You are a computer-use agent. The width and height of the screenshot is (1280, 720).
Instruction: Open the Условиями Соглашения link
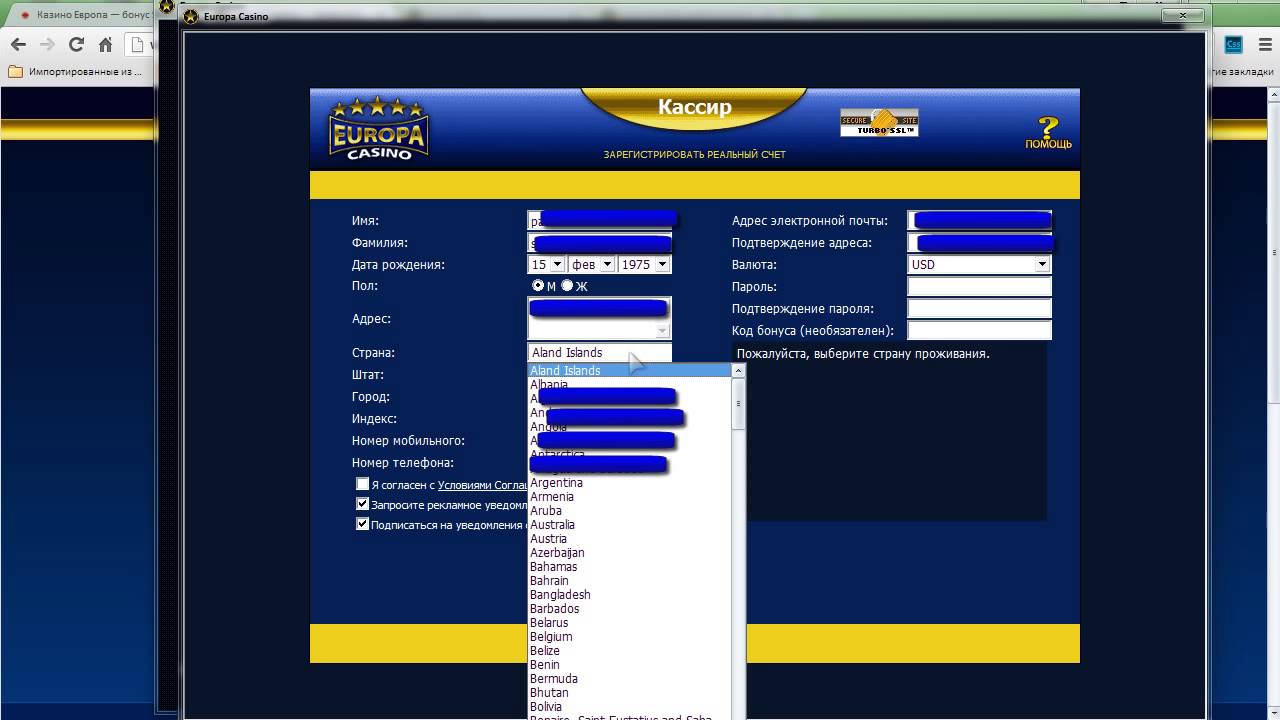(482, 485)
